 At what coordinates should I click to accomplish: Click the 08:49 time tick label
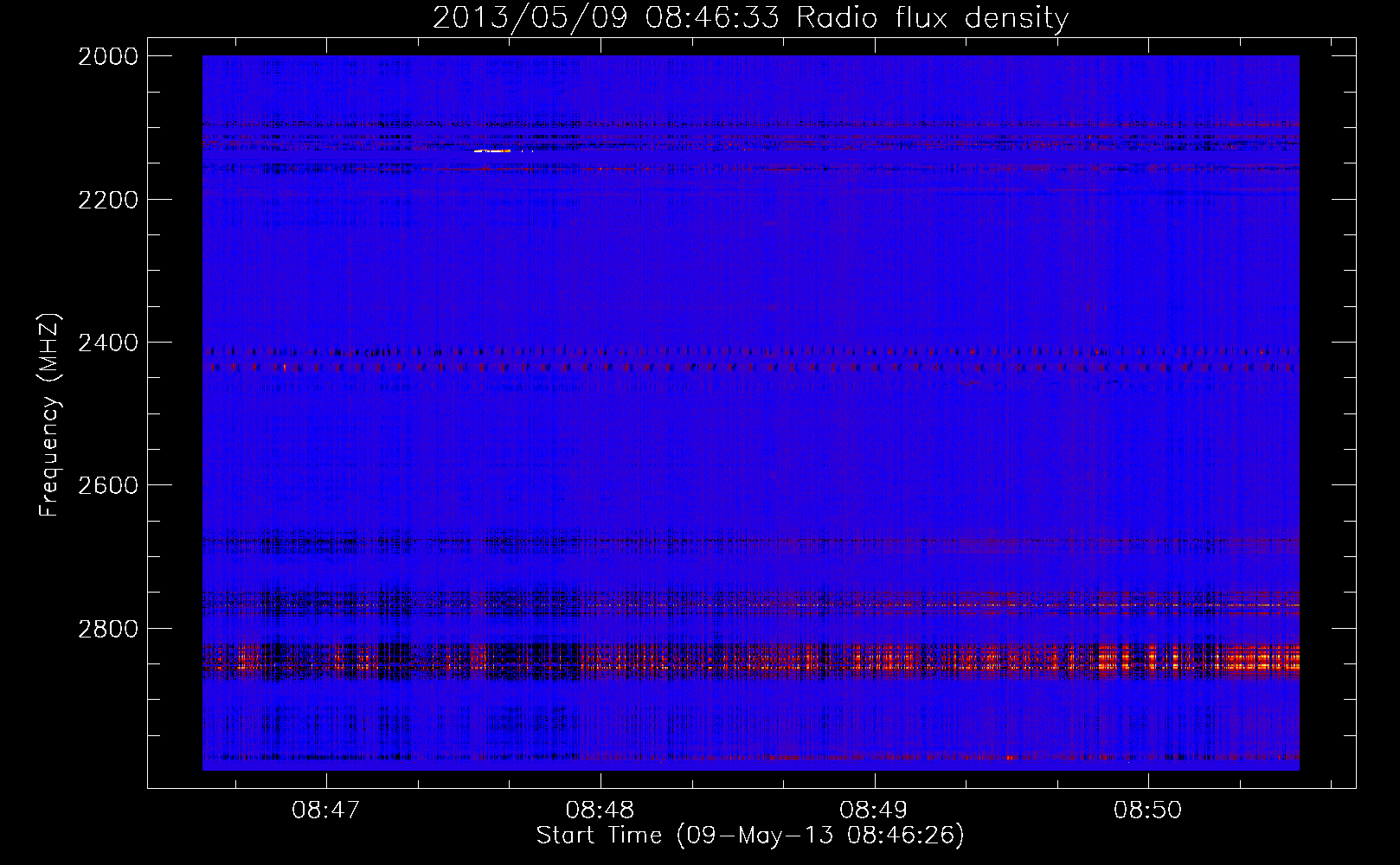pos(874,811)
